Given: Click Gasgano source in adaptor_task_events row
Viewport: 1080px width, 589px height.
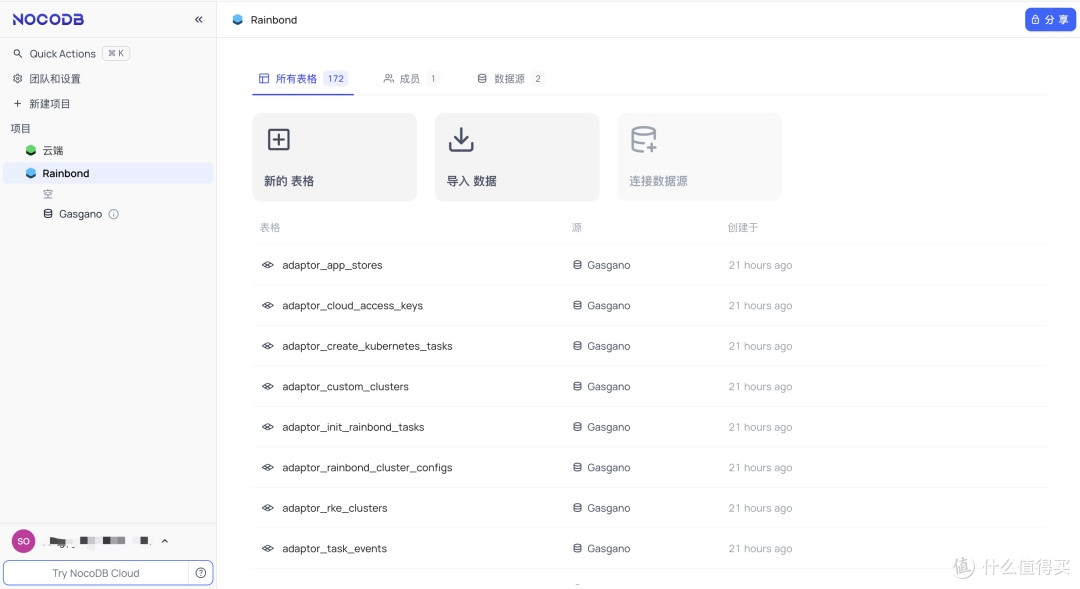Looking at the screenshot, I should pos(608,549).
